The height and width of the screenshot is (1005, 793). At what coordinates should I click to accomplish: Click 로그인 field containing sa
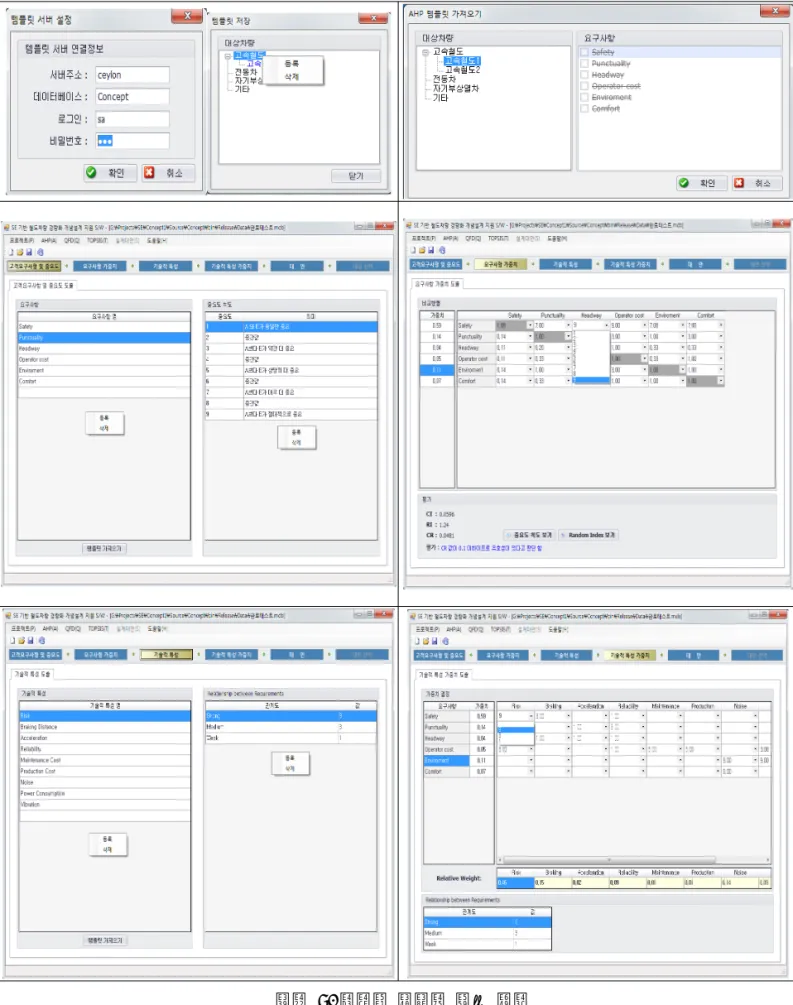(133, 119)
